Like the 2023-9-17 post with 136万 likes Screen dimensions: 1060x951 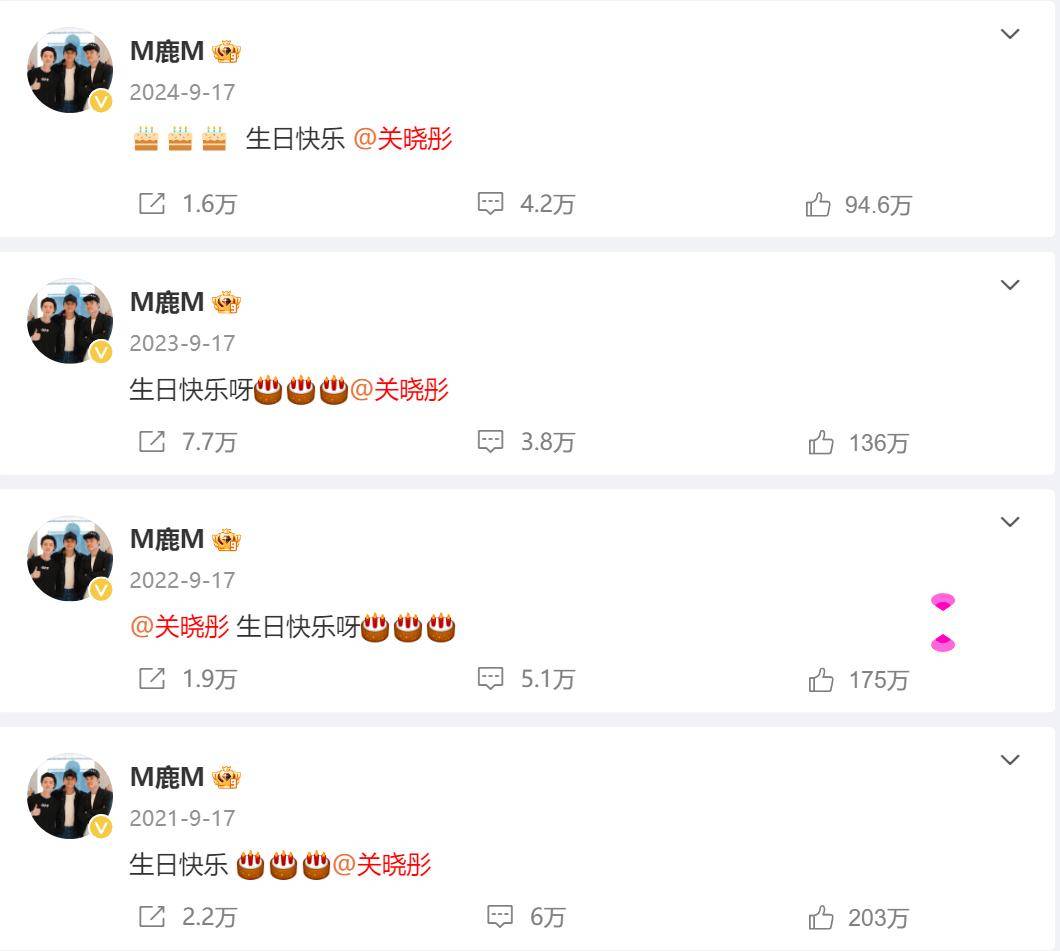coord(821,443)
